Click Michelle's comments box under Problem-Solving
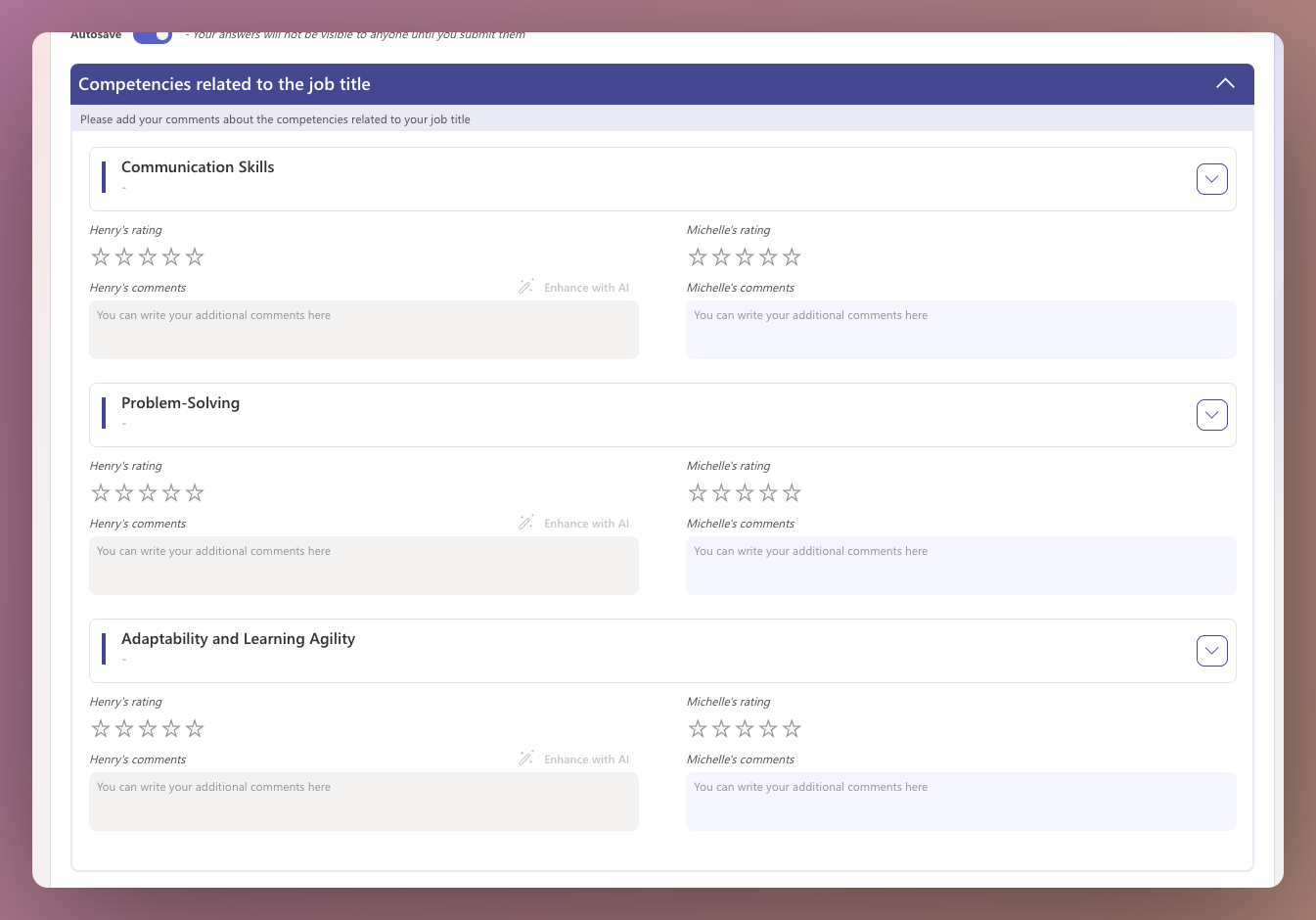Viewport: 1316px width, 920px height. (961, 566)
